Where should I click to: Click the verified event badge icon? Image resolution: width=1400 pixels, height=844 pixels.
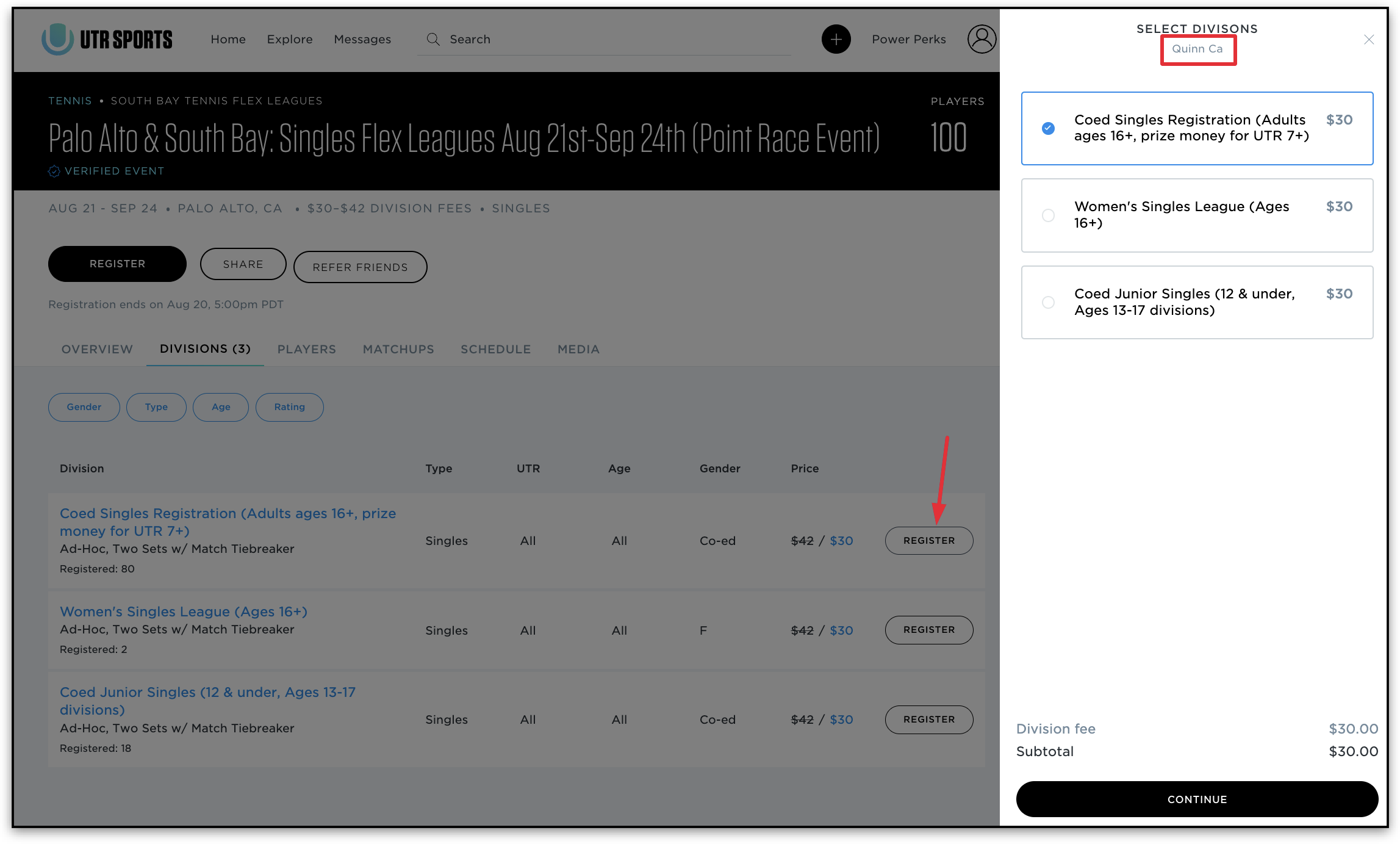(x=54, y=171)
